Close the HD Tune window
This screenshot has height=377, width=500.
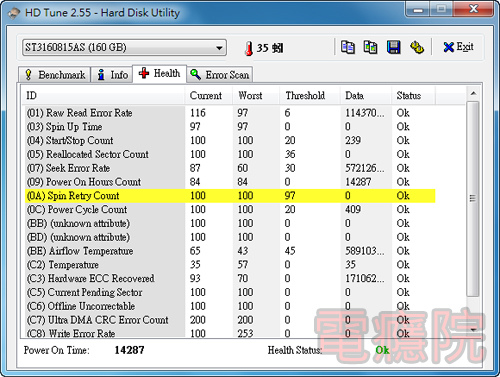point(473,9)
